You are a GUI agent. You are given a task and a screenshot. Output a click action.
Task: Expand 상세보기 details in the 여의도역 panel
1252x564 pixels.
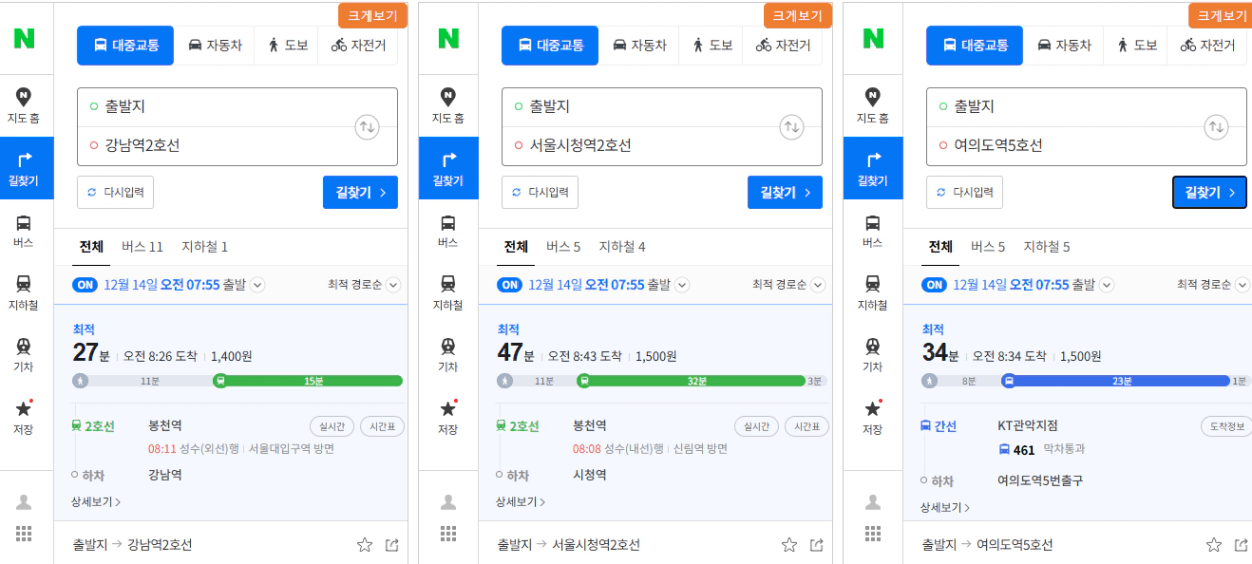click(945, 508)
